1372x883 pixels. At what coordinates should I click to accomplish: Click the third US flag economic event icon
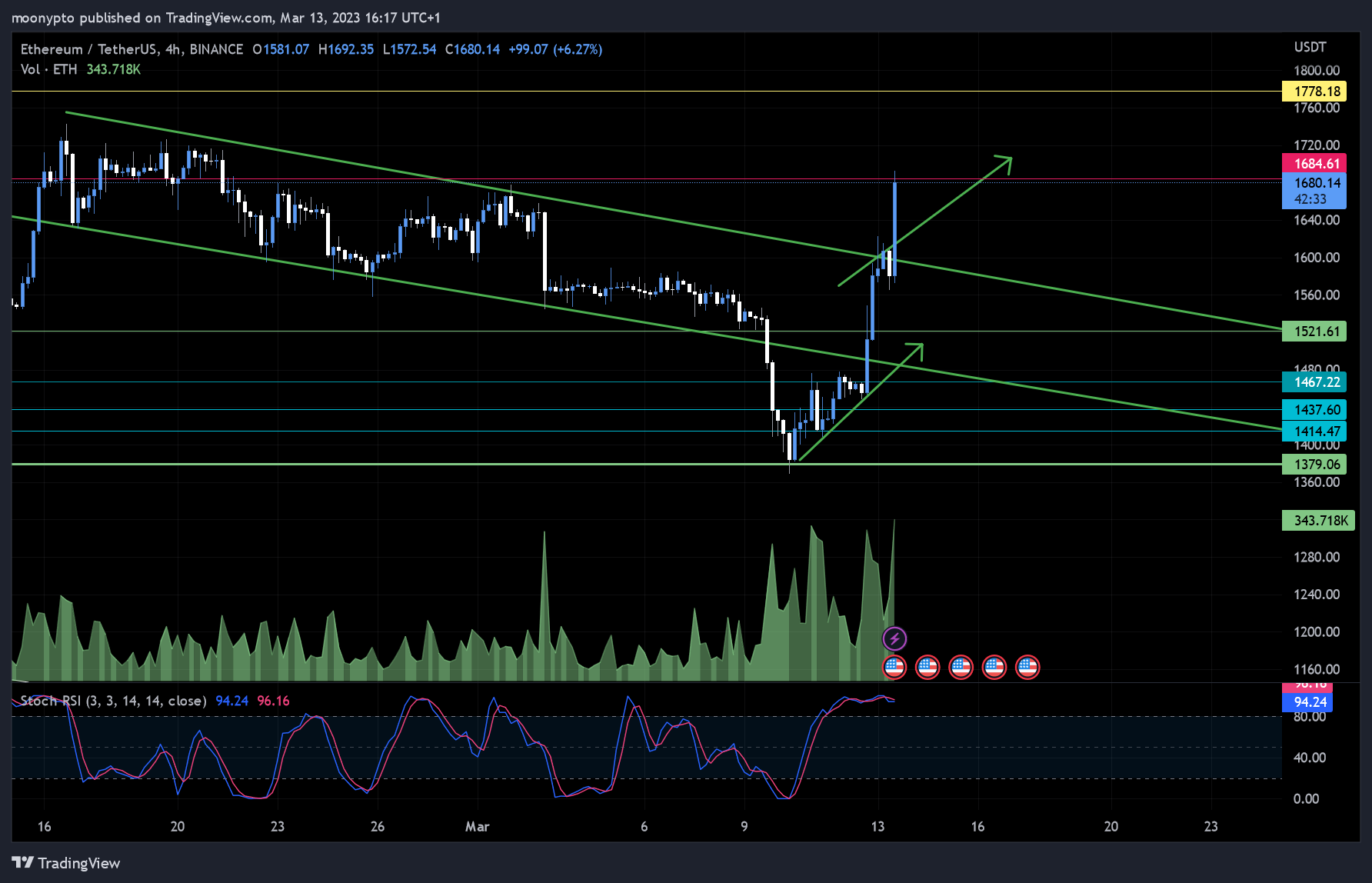pos(961,667)
